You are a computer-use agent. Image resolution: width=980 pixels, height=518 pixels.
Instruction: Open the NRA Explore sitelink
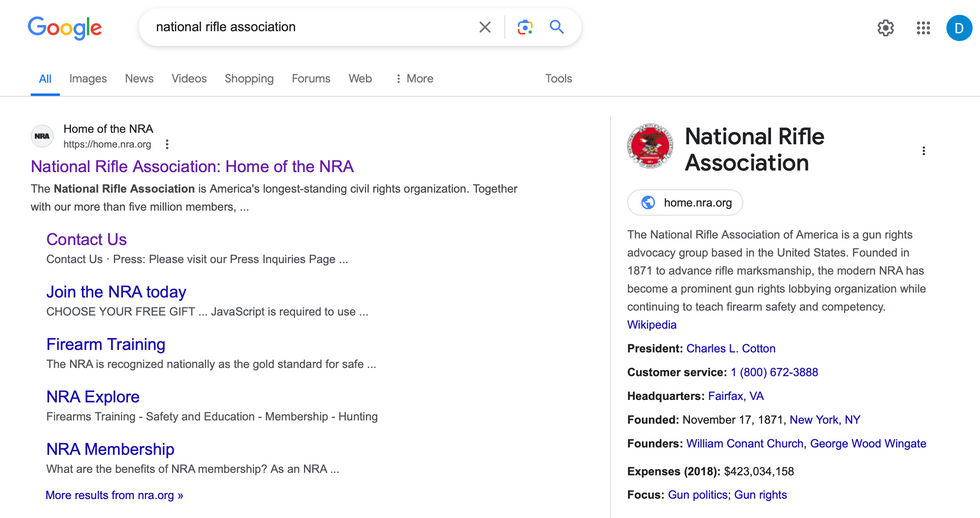[92, 397]
